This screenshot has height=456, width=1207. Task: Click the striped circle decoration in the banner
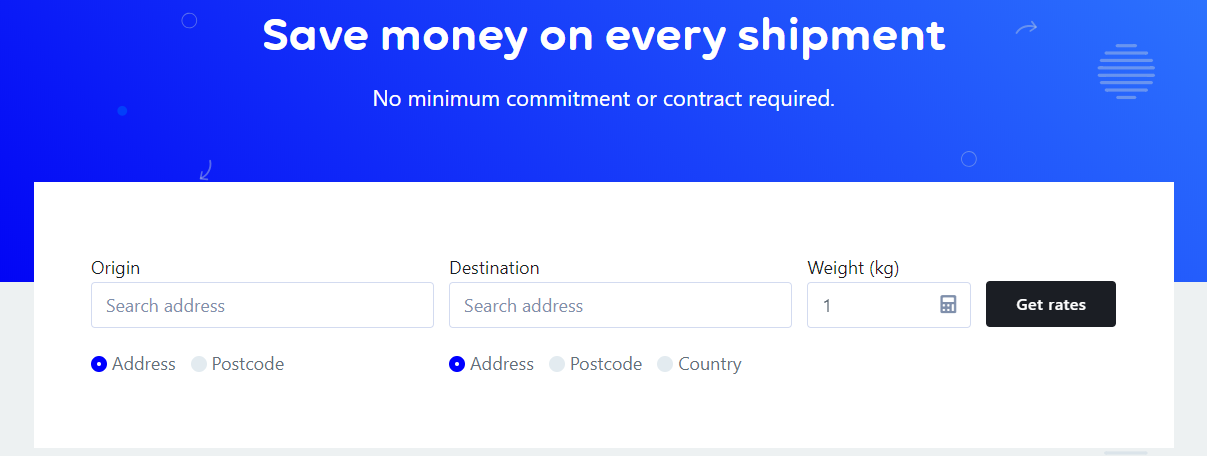[1126, 71]
